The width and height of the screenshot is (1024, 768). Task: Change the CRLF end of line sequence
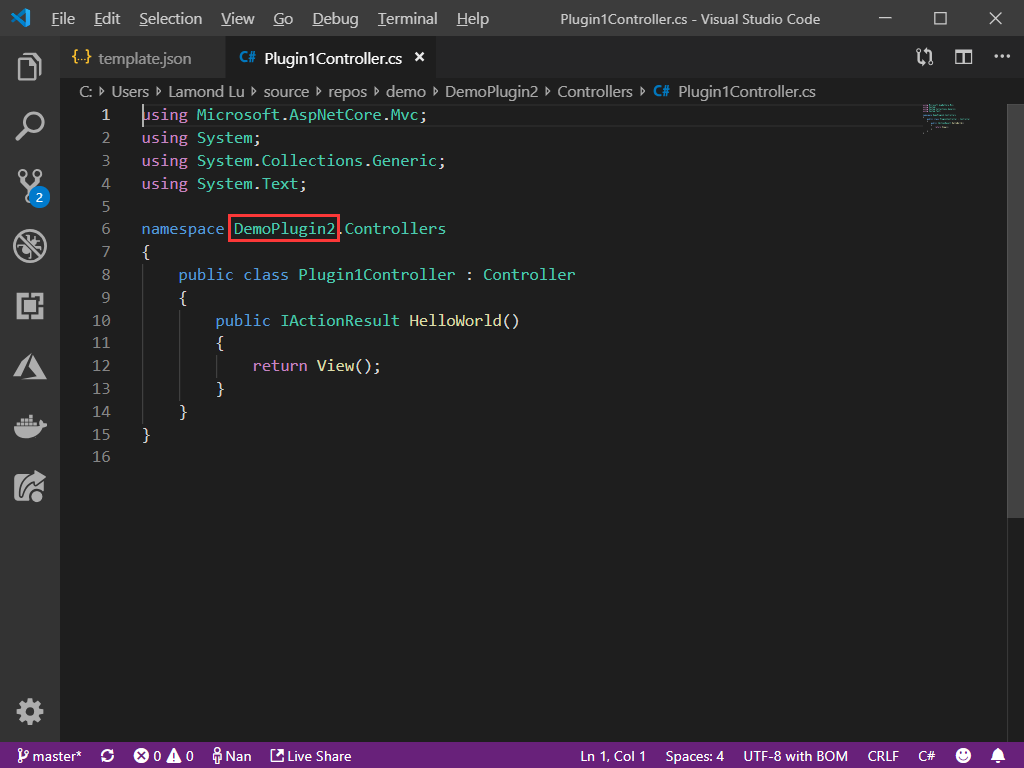pos(883,756)
